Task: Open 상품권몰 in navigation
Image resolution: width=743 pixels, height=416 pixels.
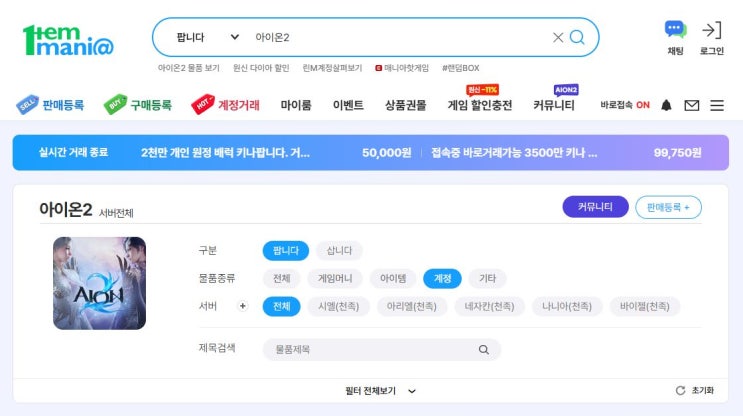Action: click(x=405, y=105)
